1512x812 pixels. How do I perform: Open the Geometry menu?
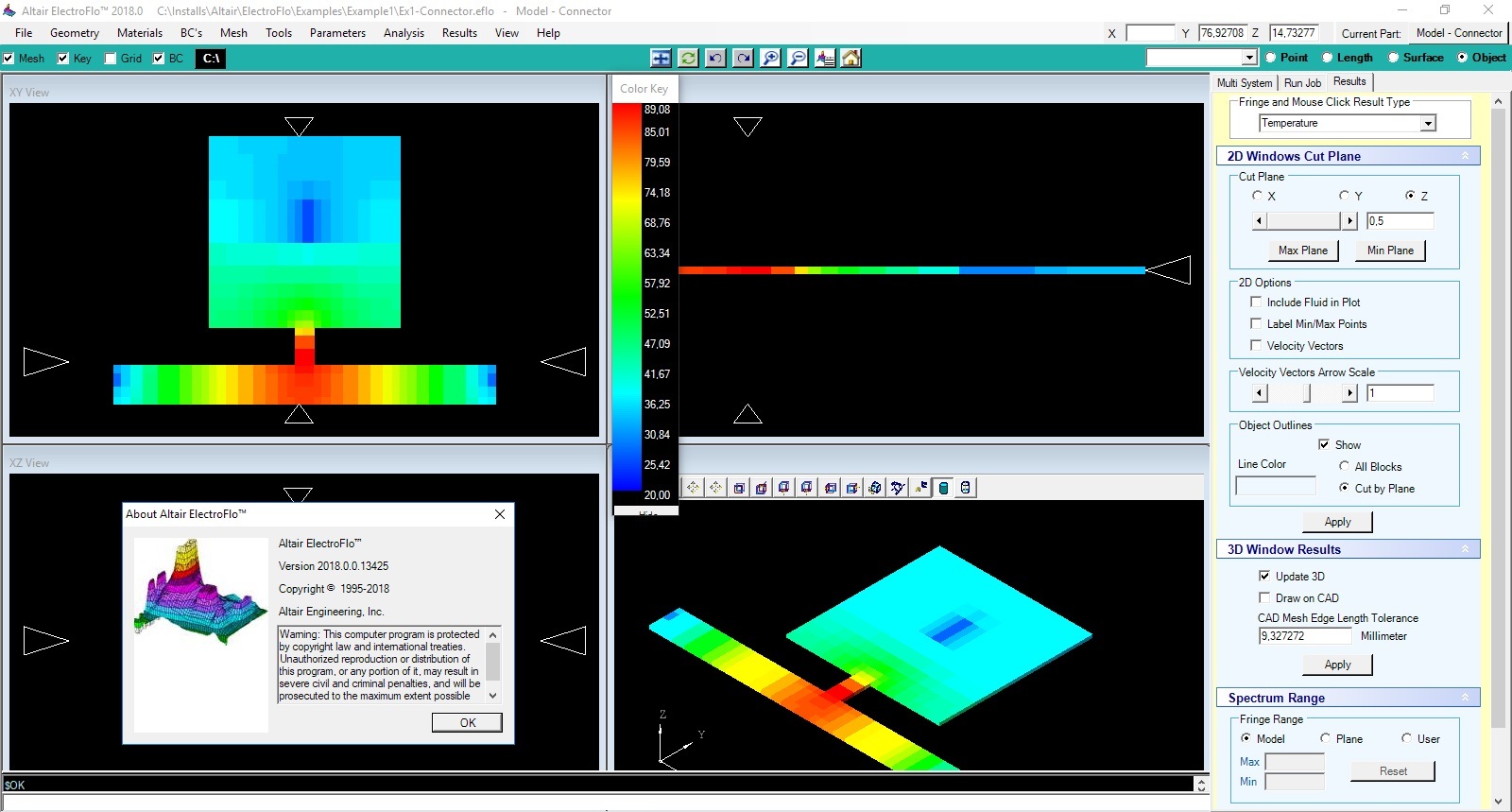75,33
